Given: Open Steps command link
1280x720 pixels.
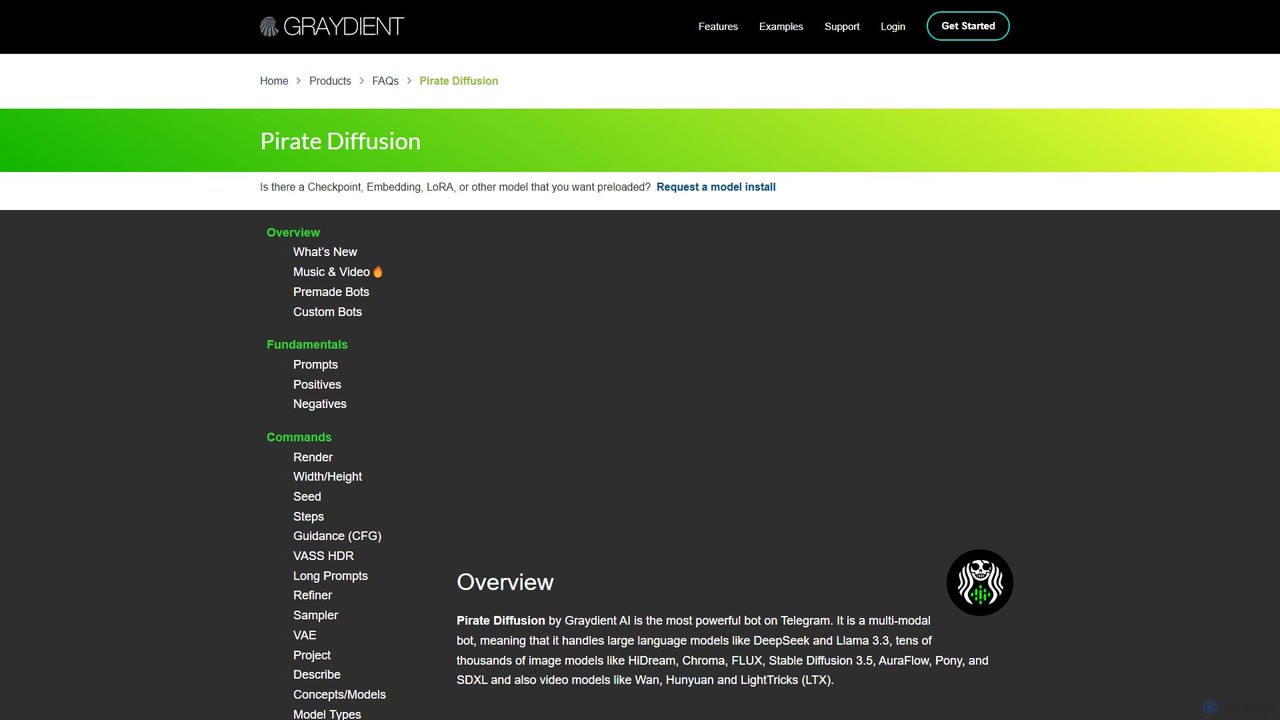Looking at the screenshot, I should coord(308,517).
